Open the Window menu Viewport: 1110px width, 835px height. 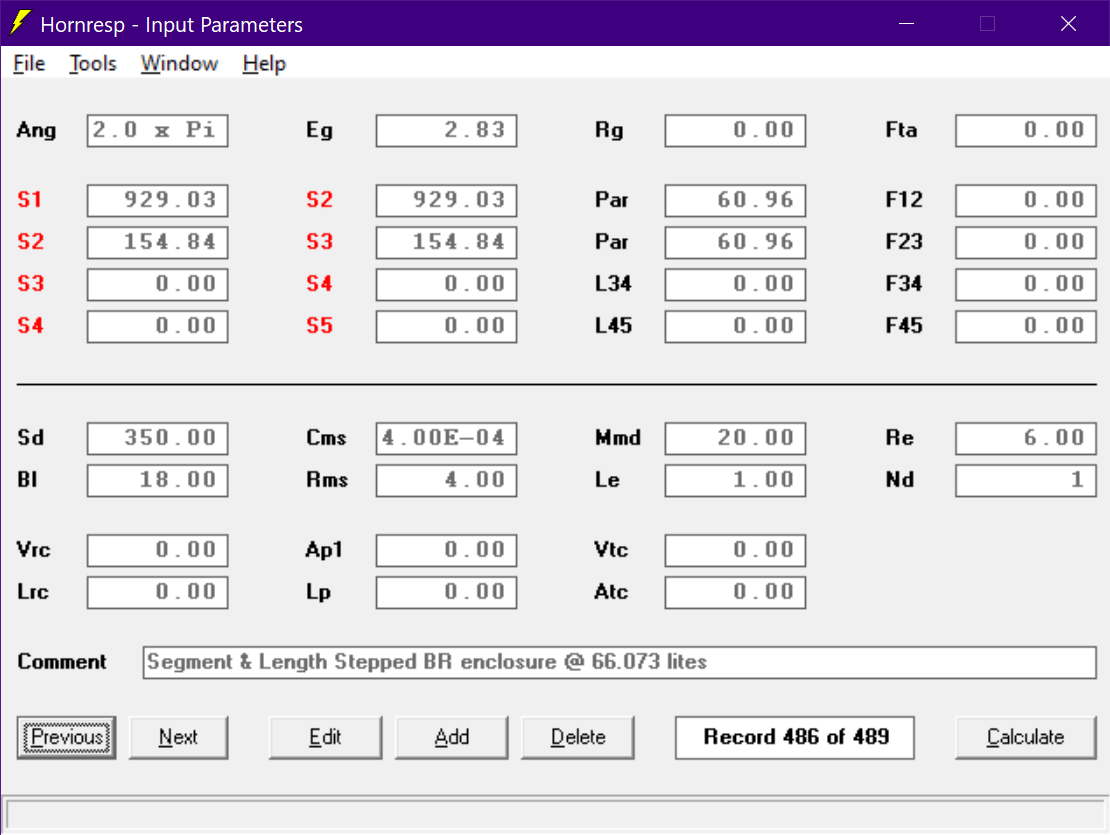[179, 64]
